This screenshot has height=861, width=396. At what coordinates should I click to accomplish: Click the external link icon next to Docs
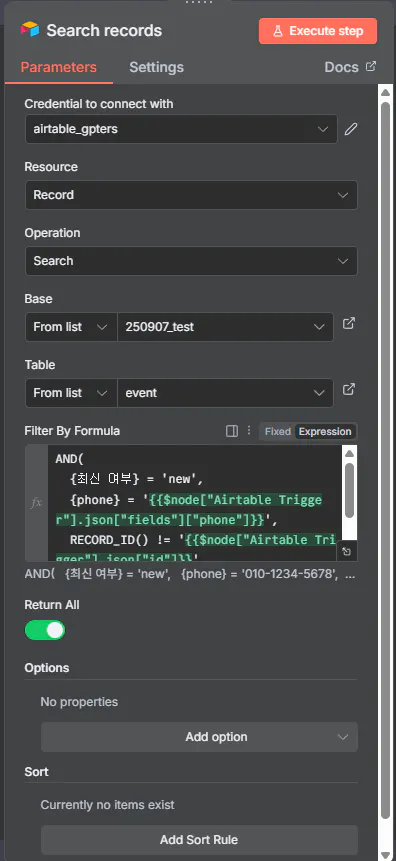tap(371, 66)
